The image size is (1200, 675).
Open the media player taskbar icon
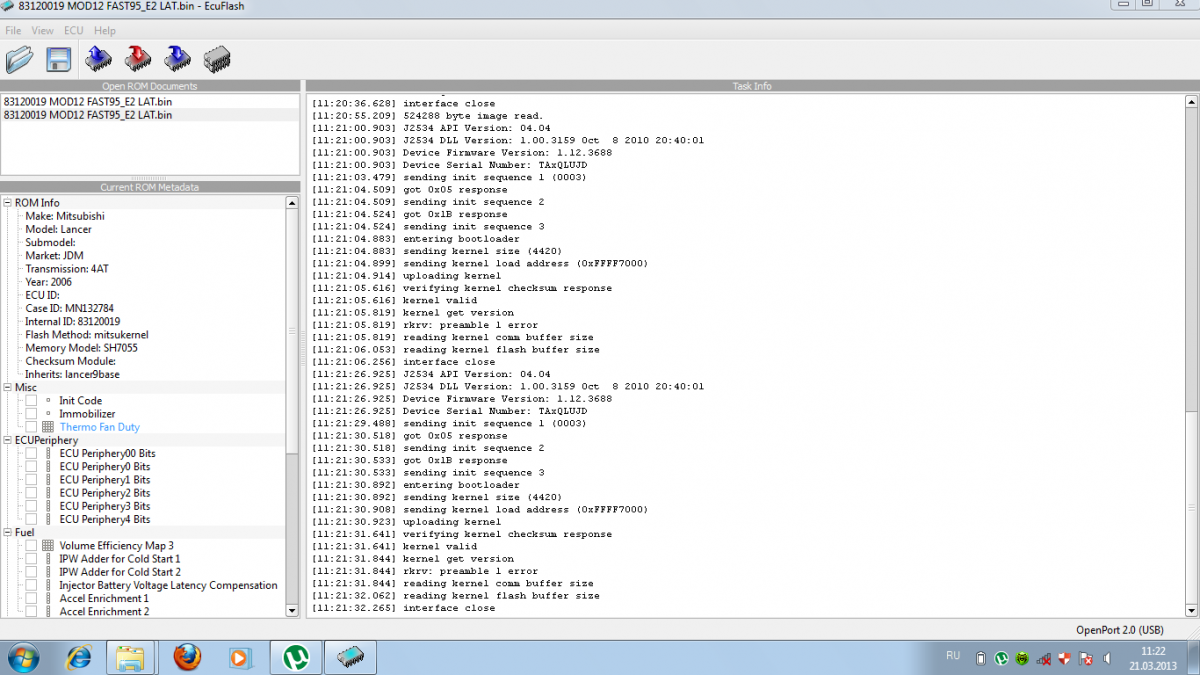click(x=239, y=657)
